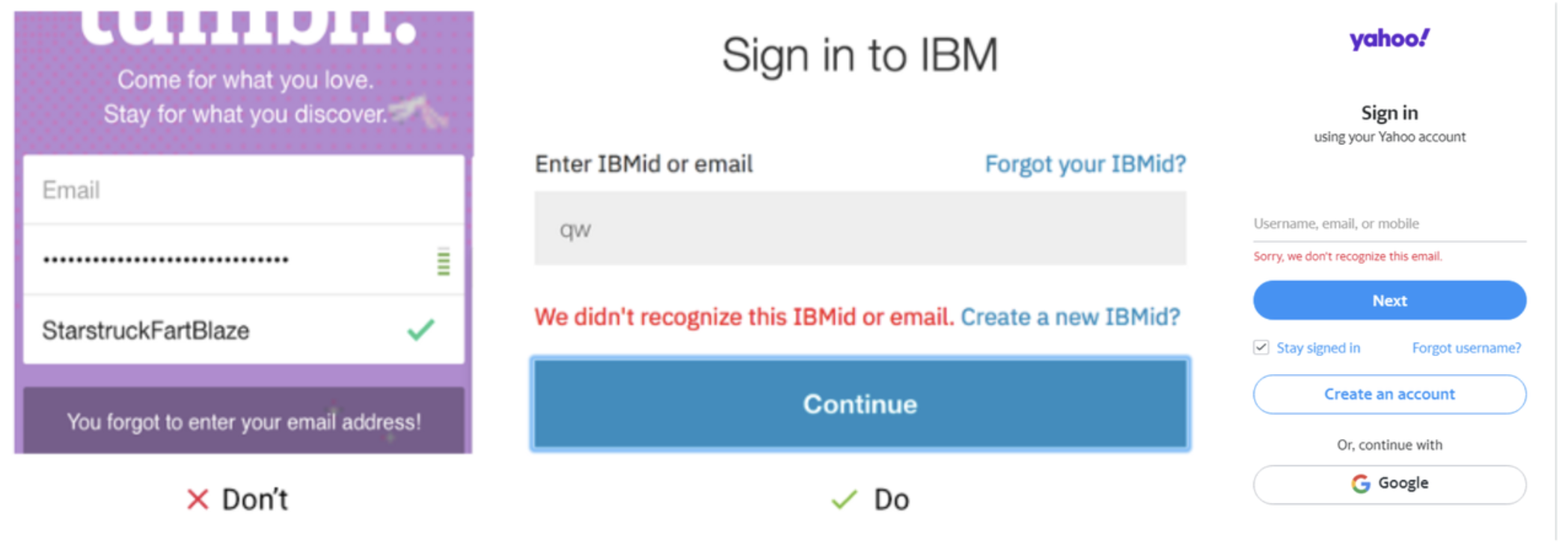The width and height of the screenshot is (1568, 552).
Task: Click the Create an account button
Action: [1389, 394]
